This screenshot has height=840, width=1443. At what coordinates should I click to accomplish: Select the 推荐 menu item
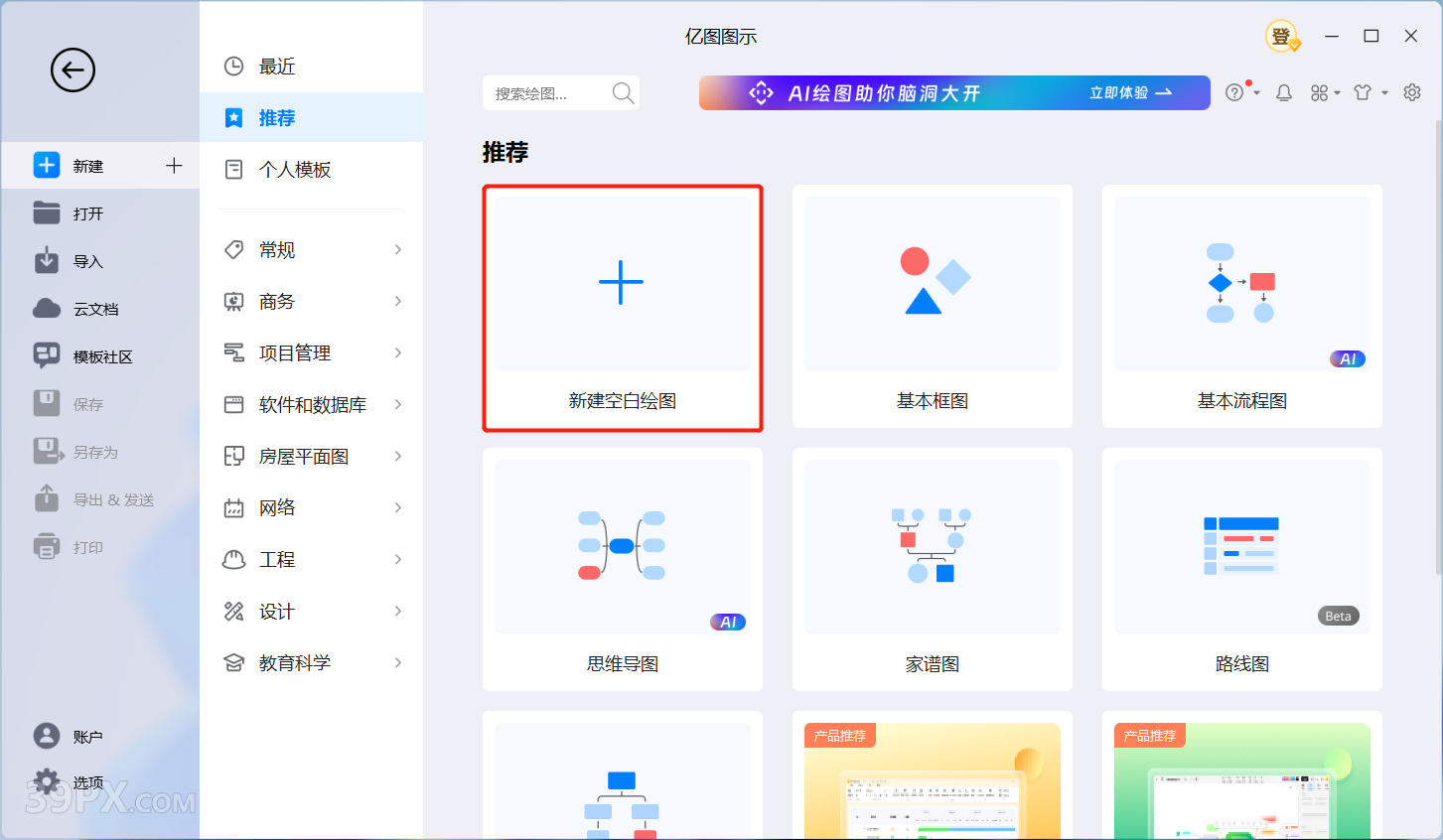point(311,117)
